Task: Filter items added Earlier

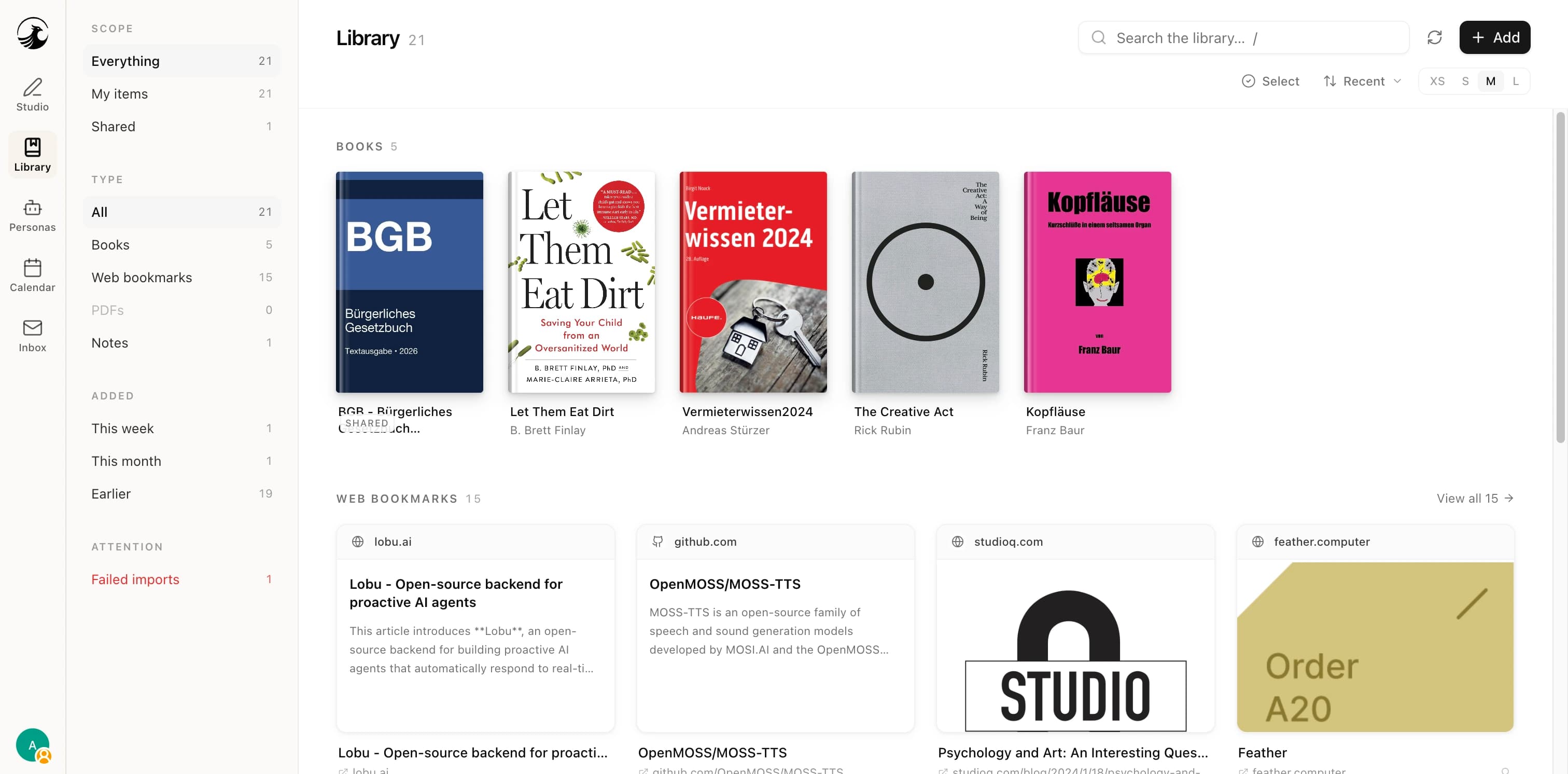Action: (181, 494)
